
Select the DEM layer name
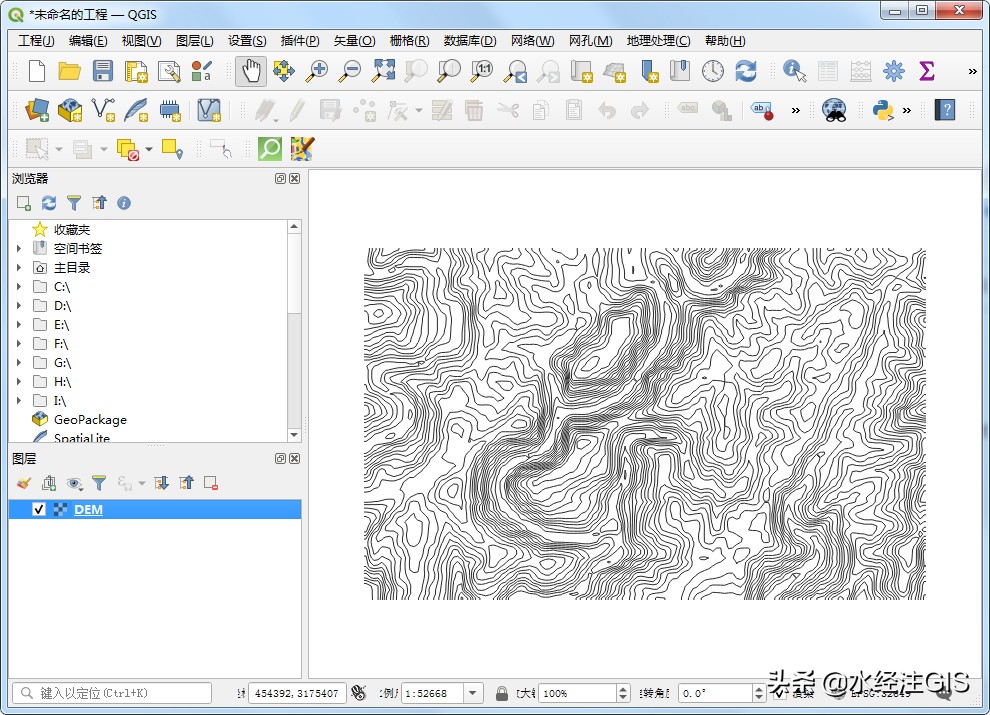(88, 509)
